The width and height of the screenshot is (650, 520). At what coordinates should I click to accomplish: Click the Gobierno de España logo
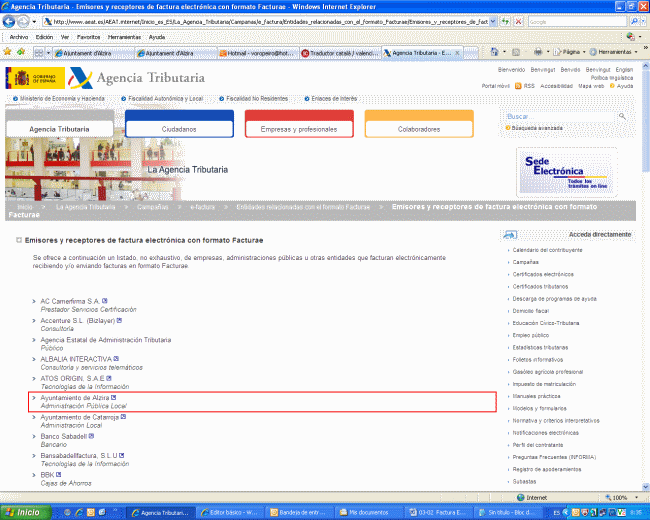tap(35, 78)
